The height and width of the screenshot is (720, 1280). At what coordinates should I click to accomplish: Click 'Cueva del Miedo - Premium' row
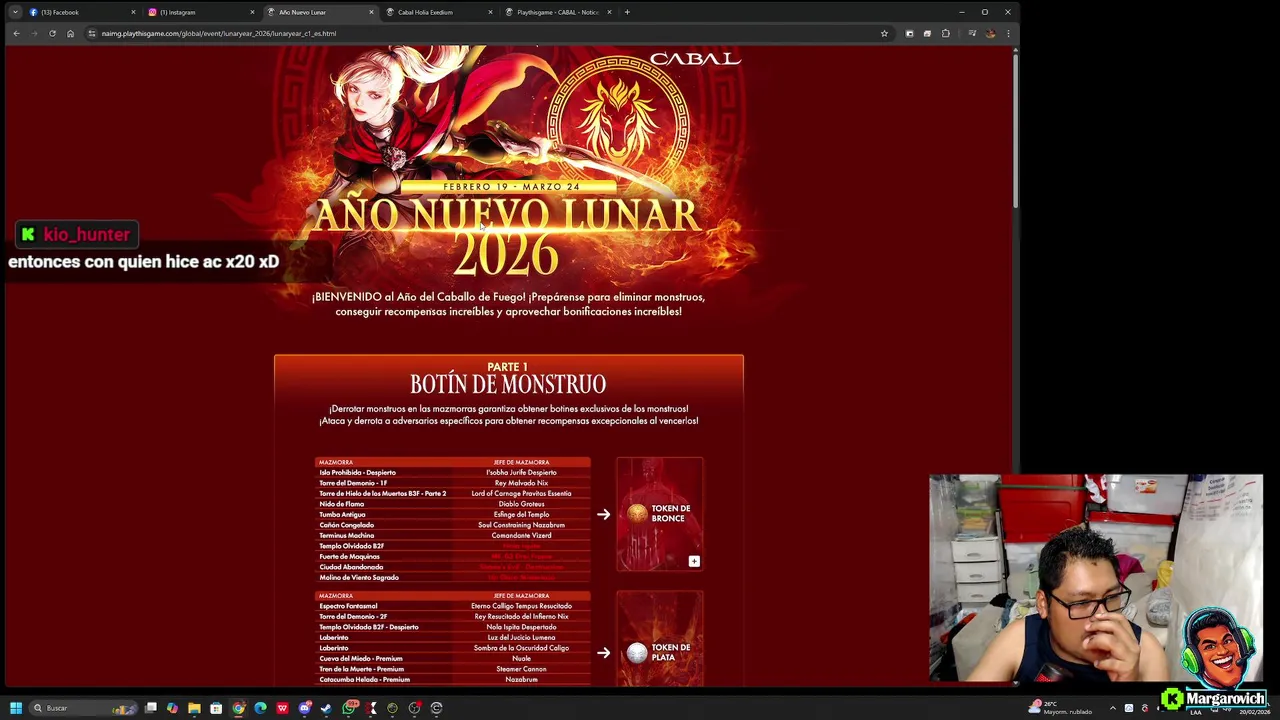tap(453, 658)
